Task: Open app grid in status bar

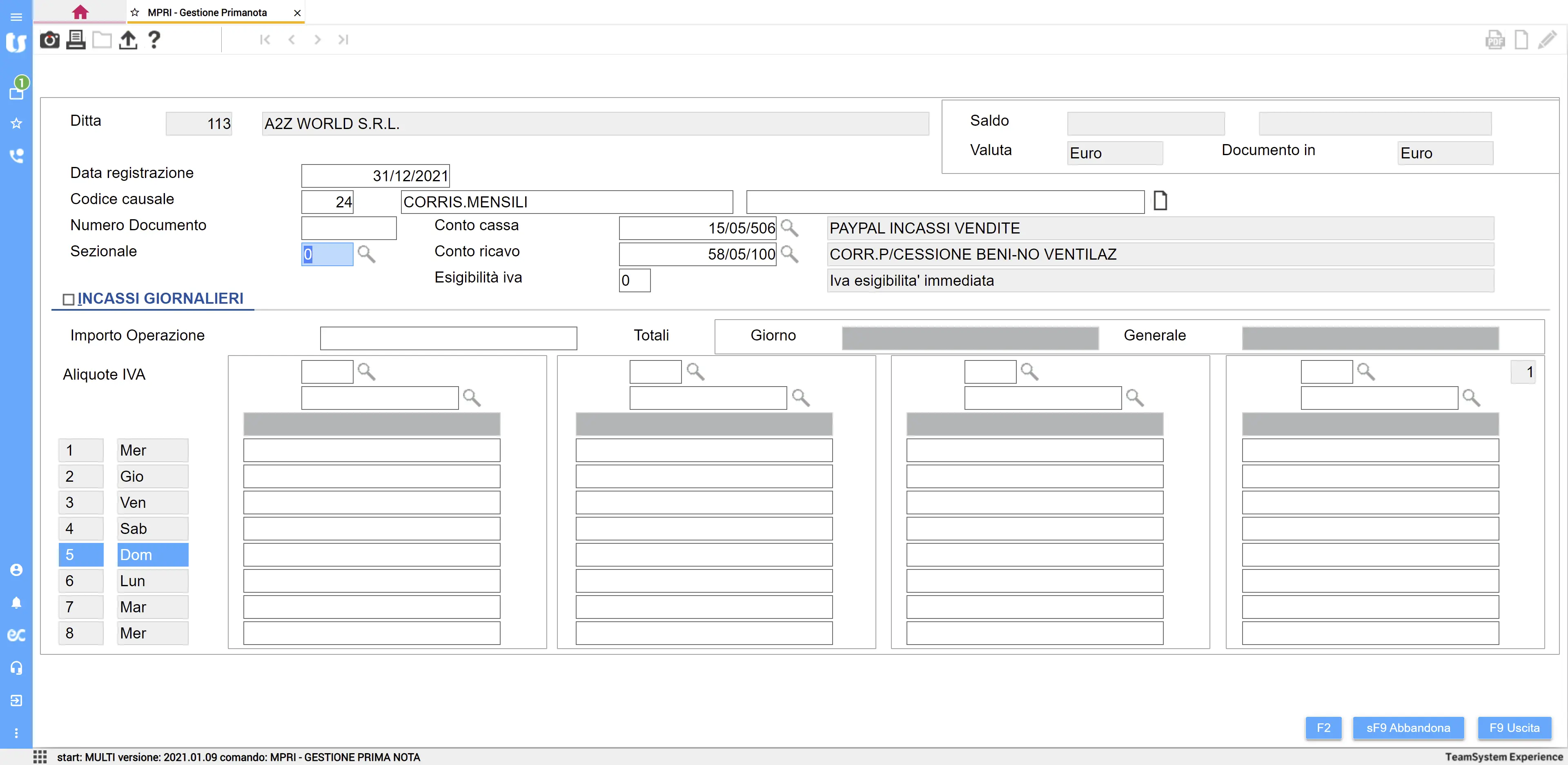Action: 40,756
